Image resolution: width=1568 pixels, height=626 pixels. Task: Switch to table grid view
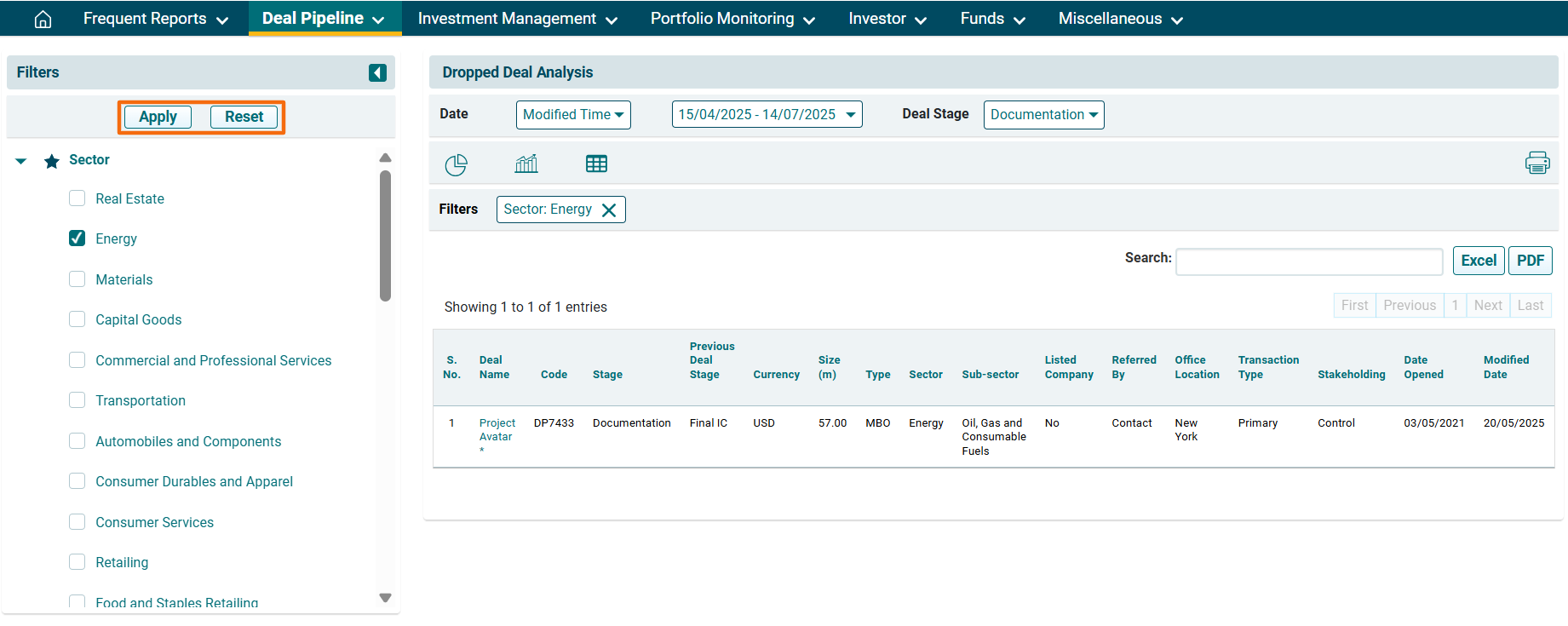(596, 164)
